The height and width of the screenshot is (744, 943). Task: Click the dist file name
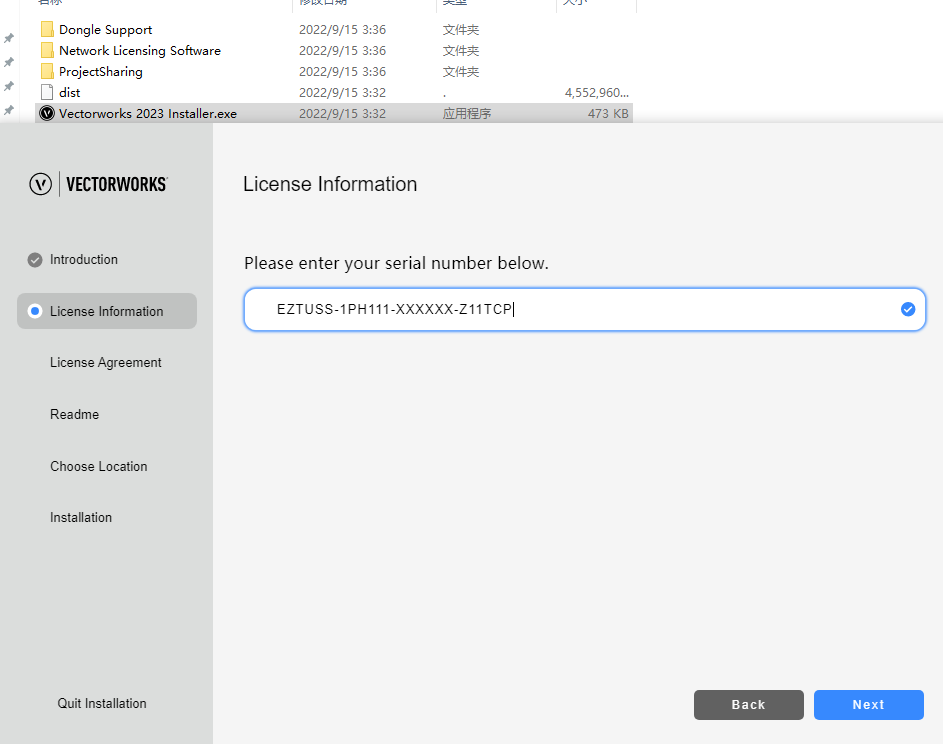[69, 93]
